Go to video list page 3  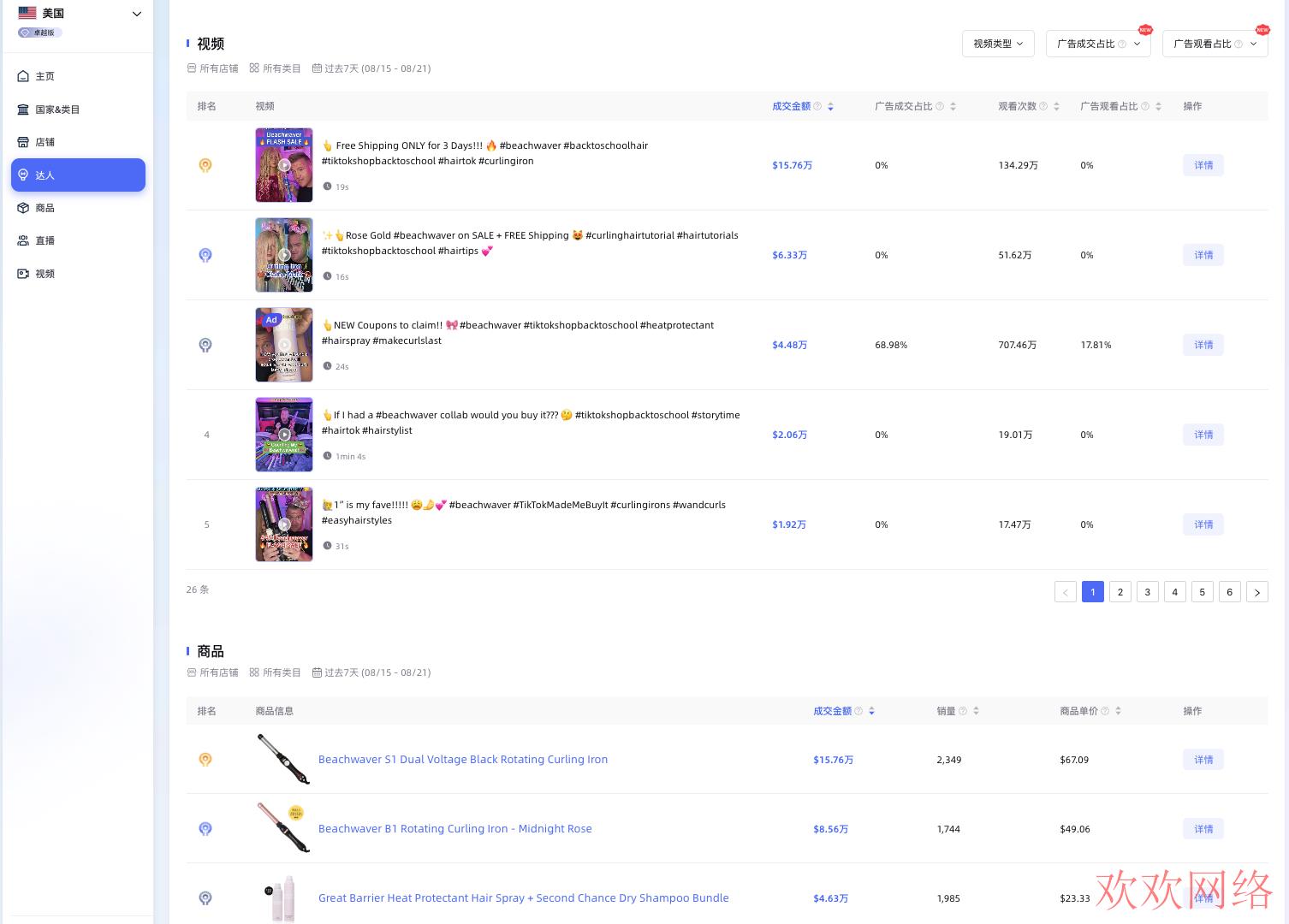point(1148,592)
